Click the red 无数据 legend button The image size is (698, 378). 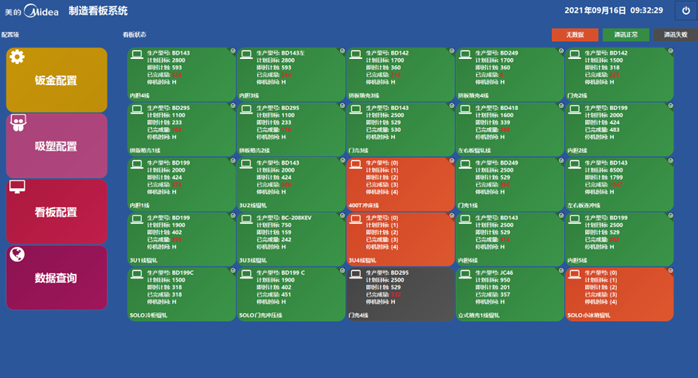pos(575,35)
